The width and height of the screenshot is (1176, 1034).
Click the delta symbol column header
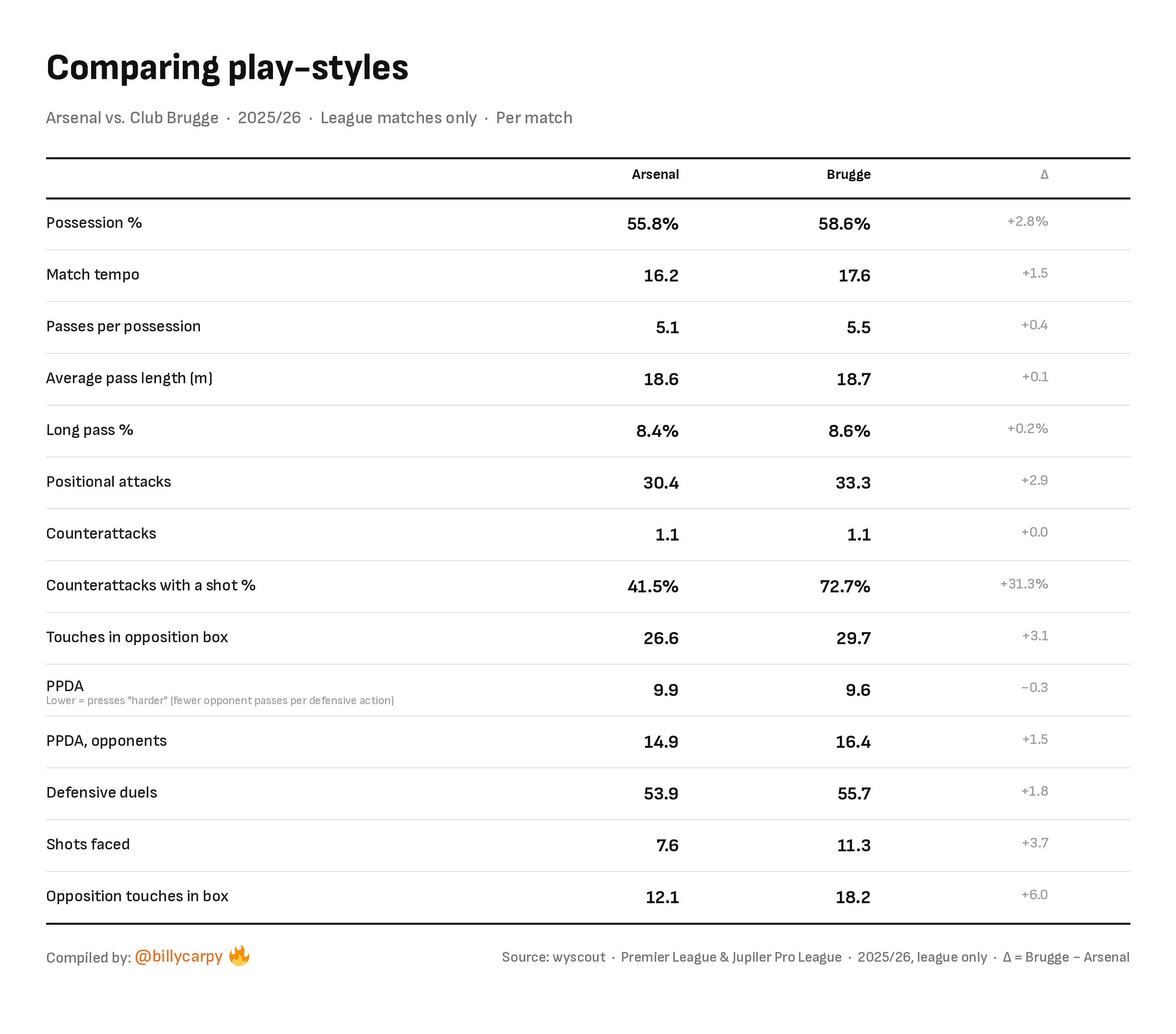click(1044, 174)
